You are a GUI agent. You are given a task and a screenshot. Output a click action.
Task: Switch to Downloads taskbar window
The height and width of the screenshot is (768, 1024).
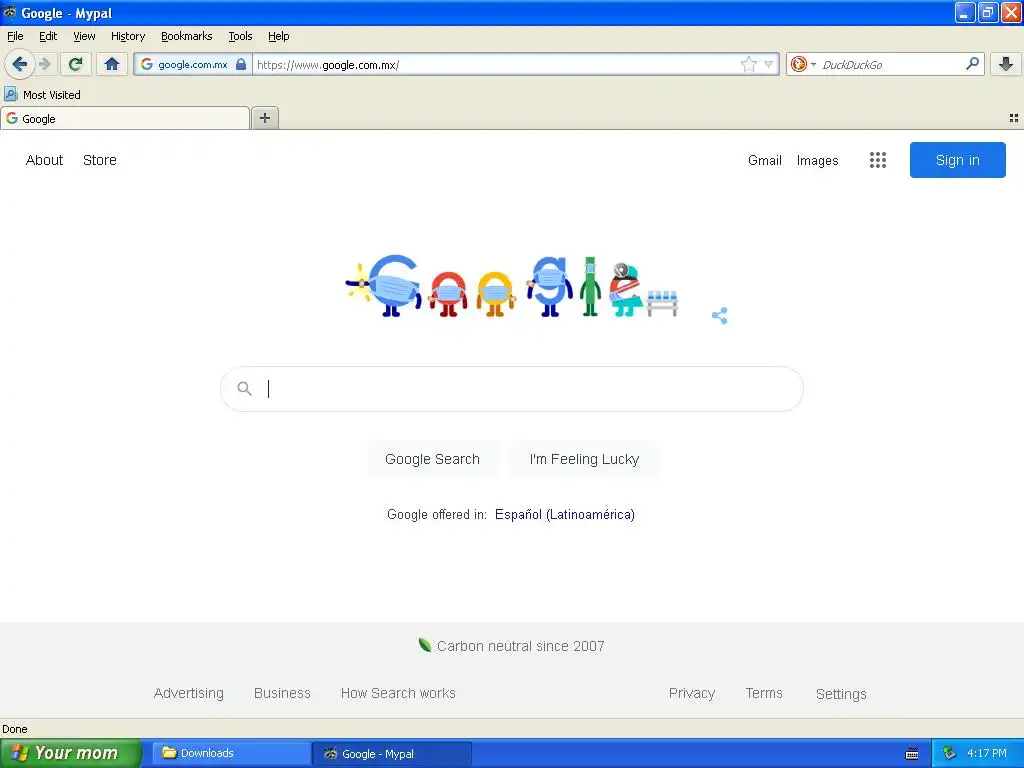click(231, 753)
